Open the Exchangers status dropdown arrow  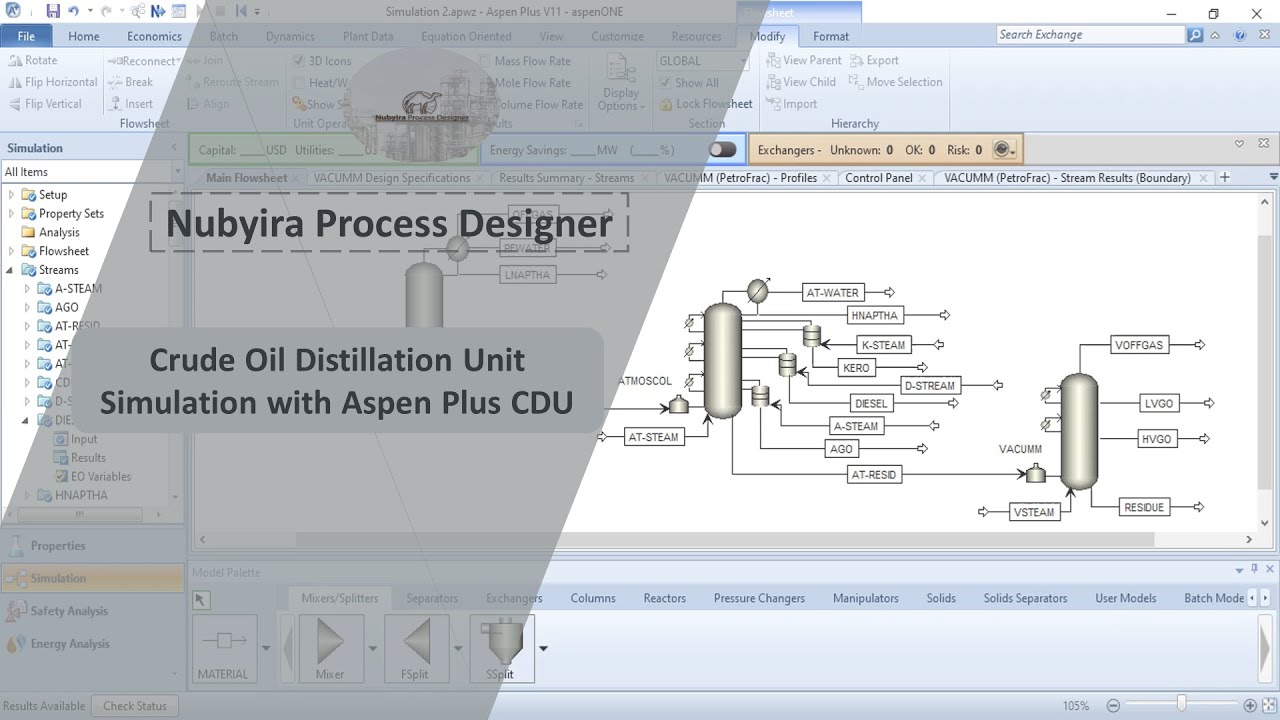coord(1013,151)
